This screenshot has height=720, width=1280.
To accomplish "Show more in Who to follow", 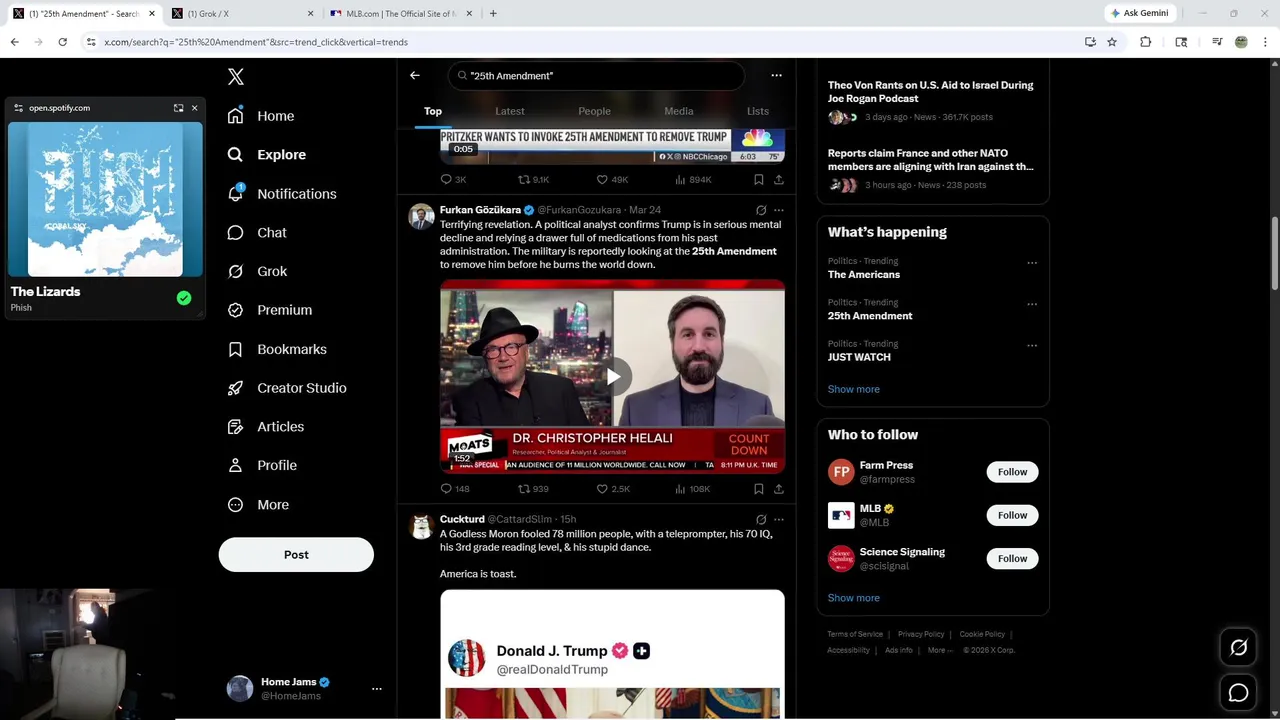I will pyautogui.click(x=854, y=598).
